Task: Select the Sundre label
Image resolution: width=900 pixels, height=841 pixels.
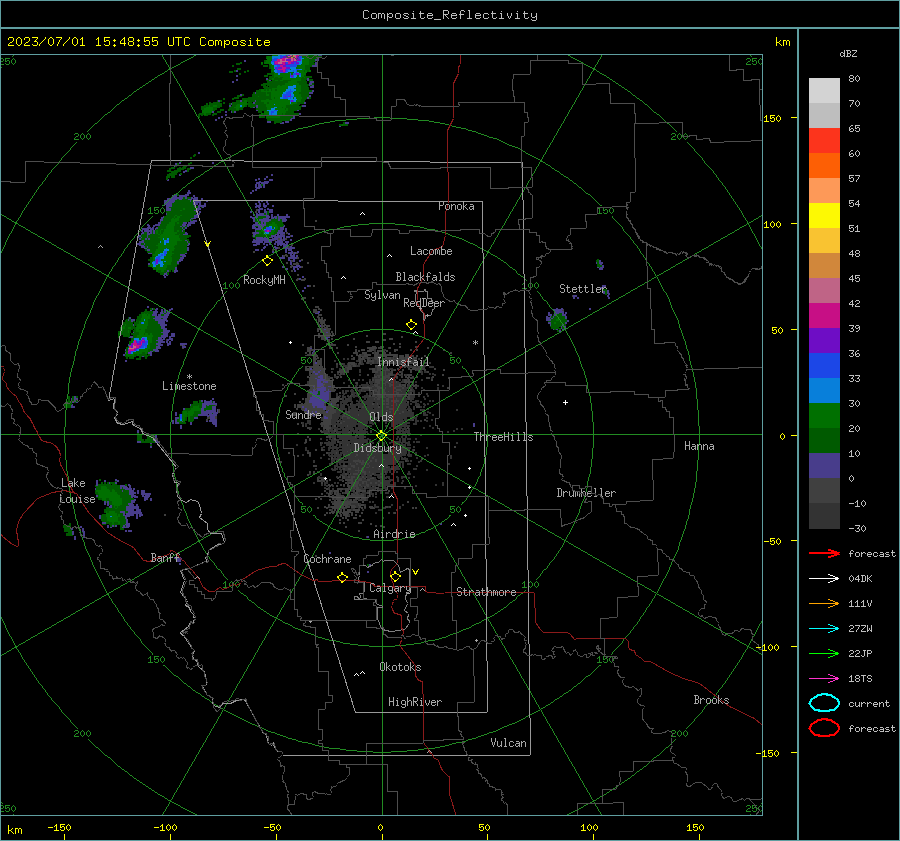Action: [303, 414]
